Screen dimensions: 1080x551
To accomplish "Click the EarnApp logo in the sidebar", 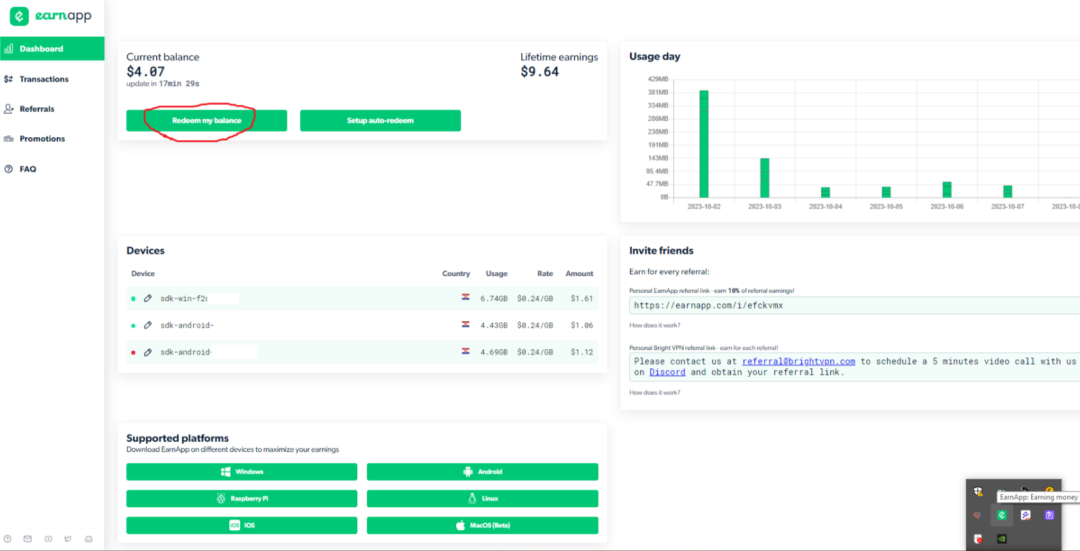I will pyautogui.click(x=50, y=16).
